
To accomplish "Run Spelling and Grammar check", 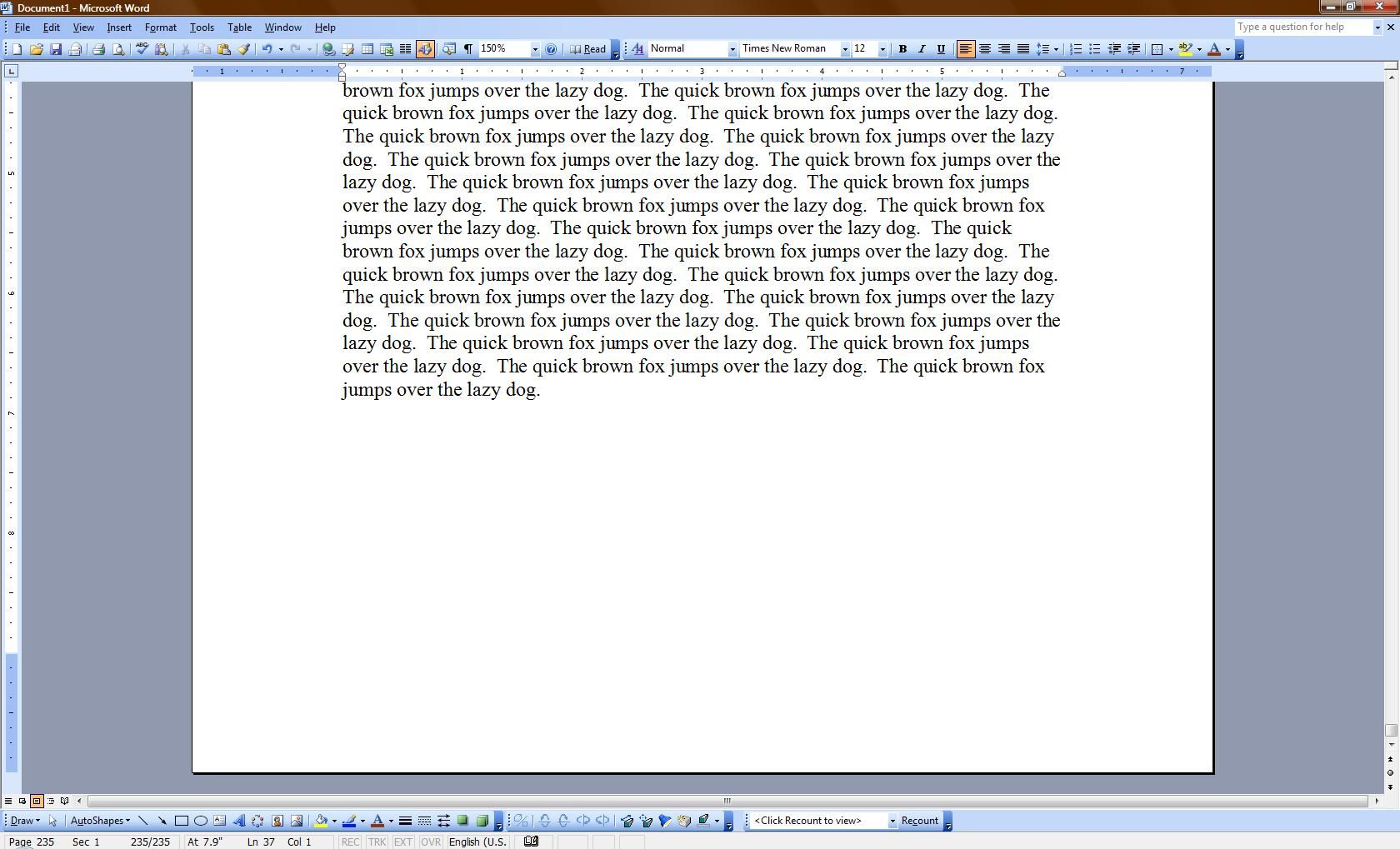I will click(141, 48).
